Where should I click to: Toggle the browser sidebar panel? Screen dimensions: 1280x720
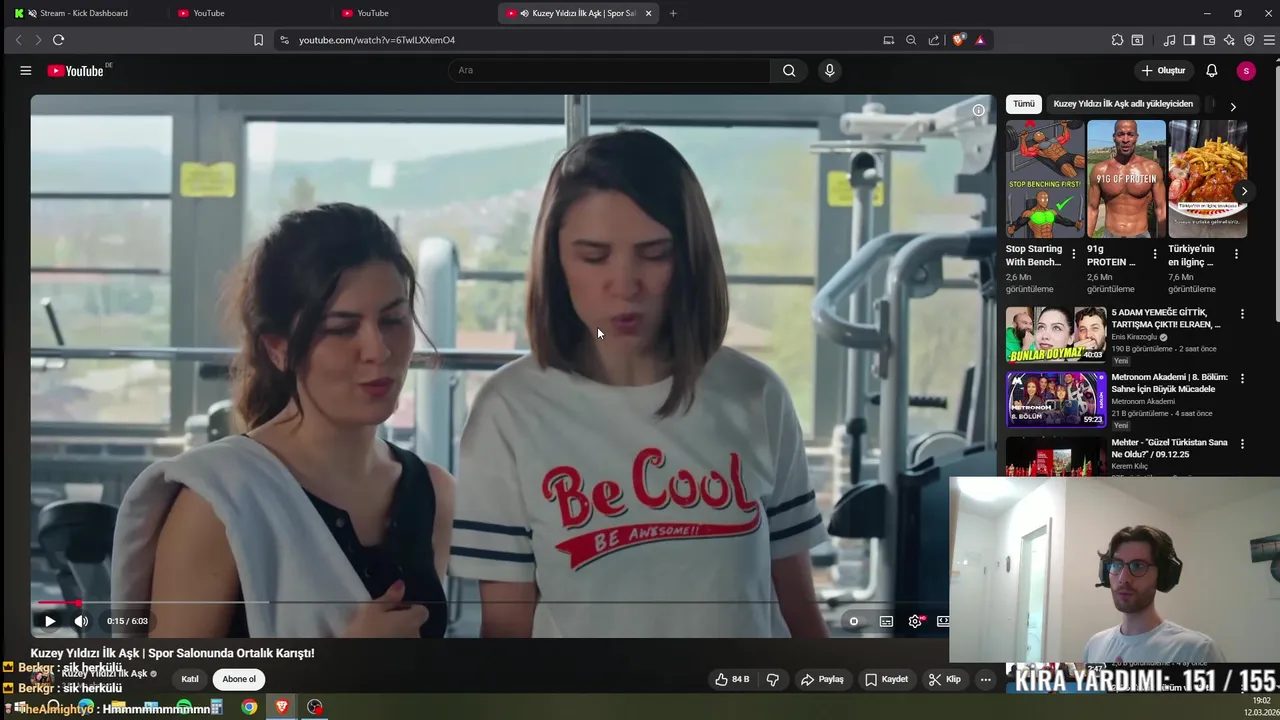click(1189, 40)
